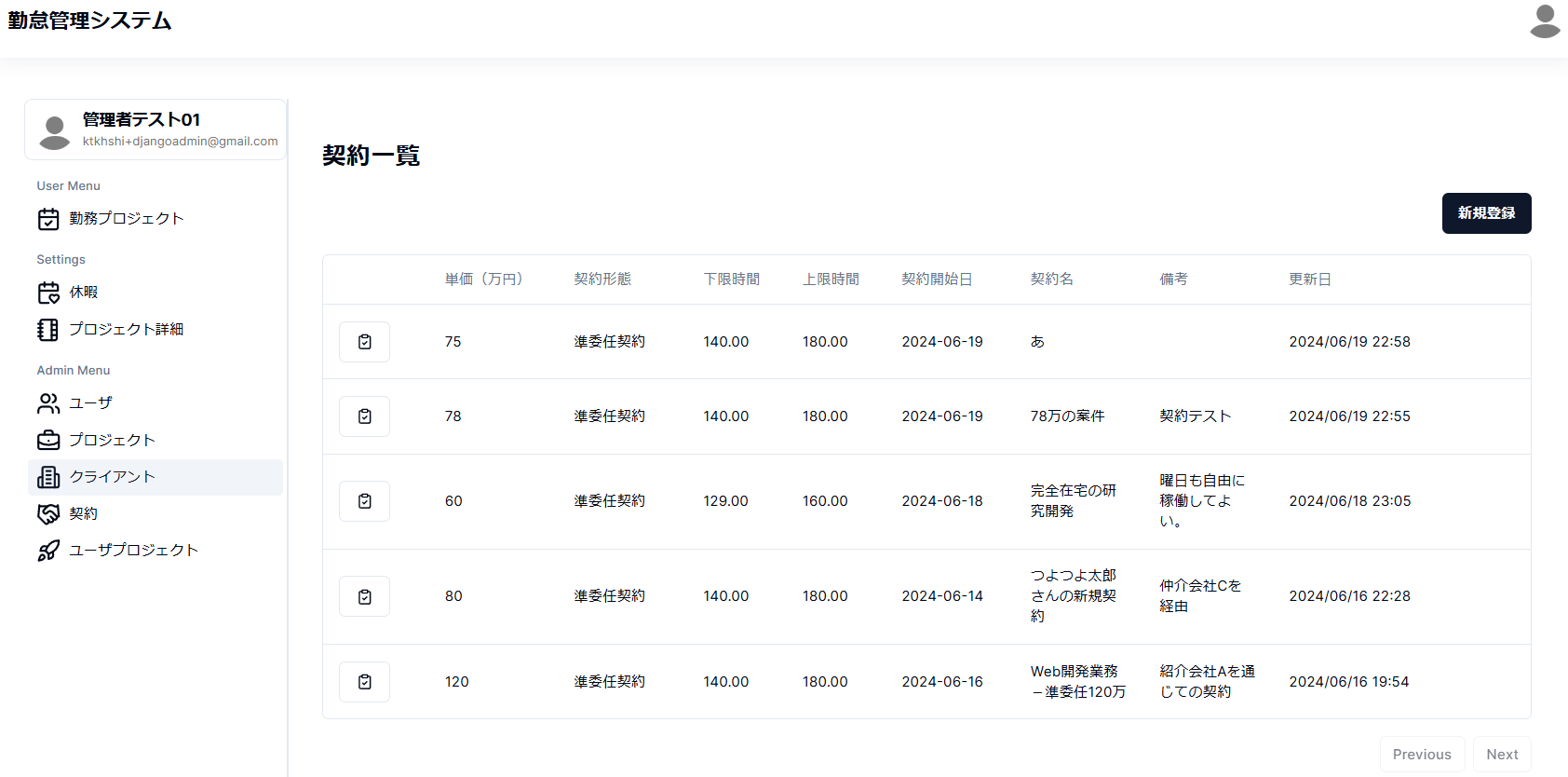
Task: Select クライアント in Admin Menu
Action: [x=155, y=477]
